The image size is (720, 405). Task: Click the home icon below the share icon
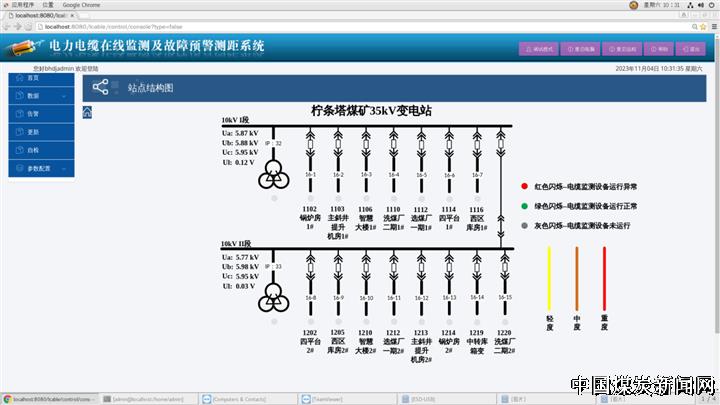tap(87, 112)
